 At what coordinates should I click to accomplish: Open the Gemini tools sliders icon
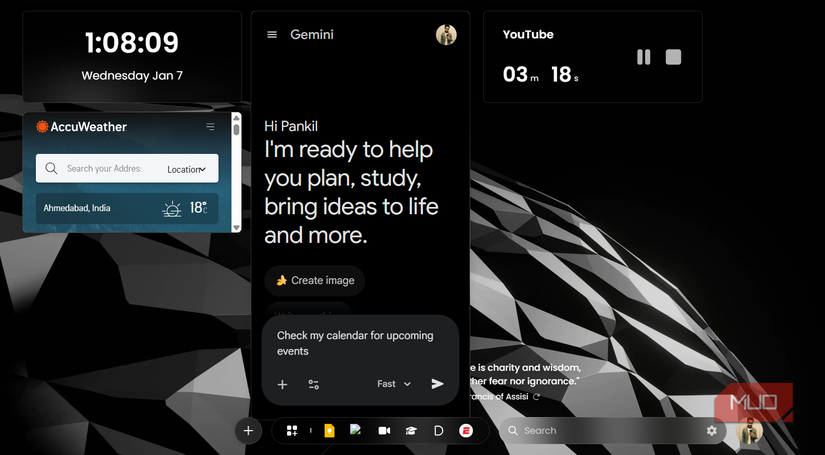coord(314,385)
